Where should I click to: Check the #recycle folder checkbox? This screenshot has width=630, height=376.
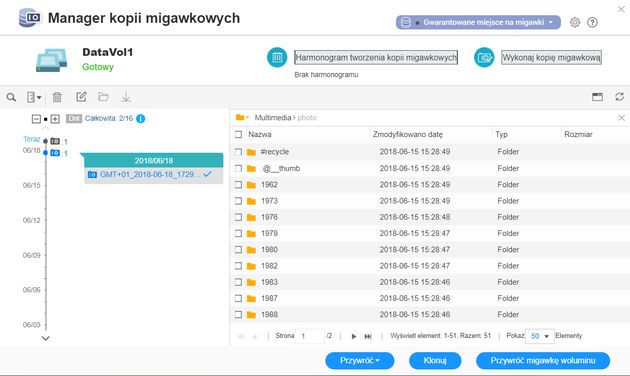tap(238, 152)
